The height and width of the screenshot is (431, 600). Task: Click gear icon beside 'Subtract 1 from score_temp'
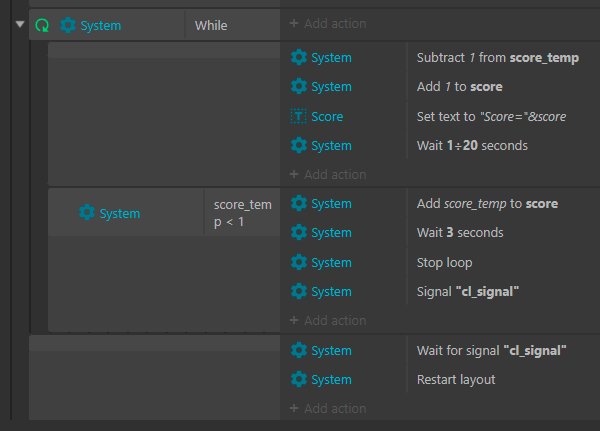(298, 58)
